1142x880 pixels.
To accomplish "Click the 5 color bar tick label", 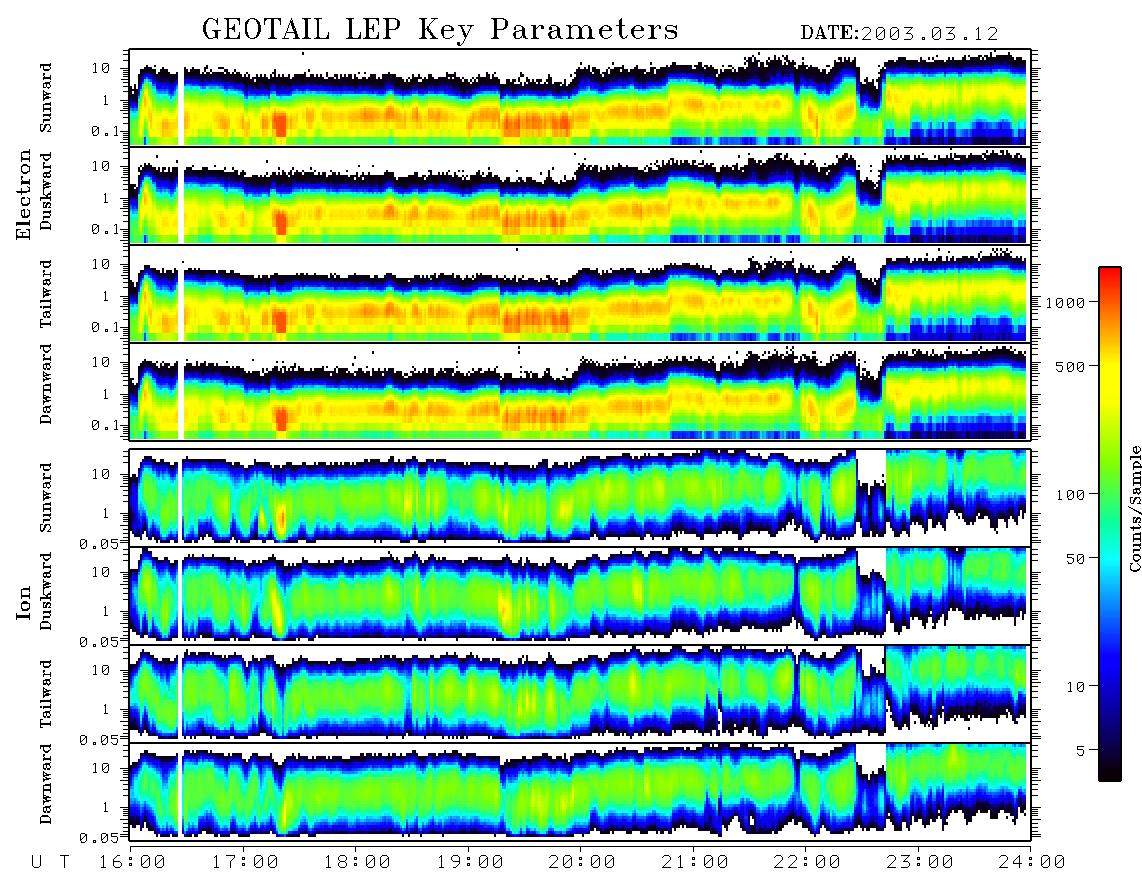I will click(x=1081, y=750).
